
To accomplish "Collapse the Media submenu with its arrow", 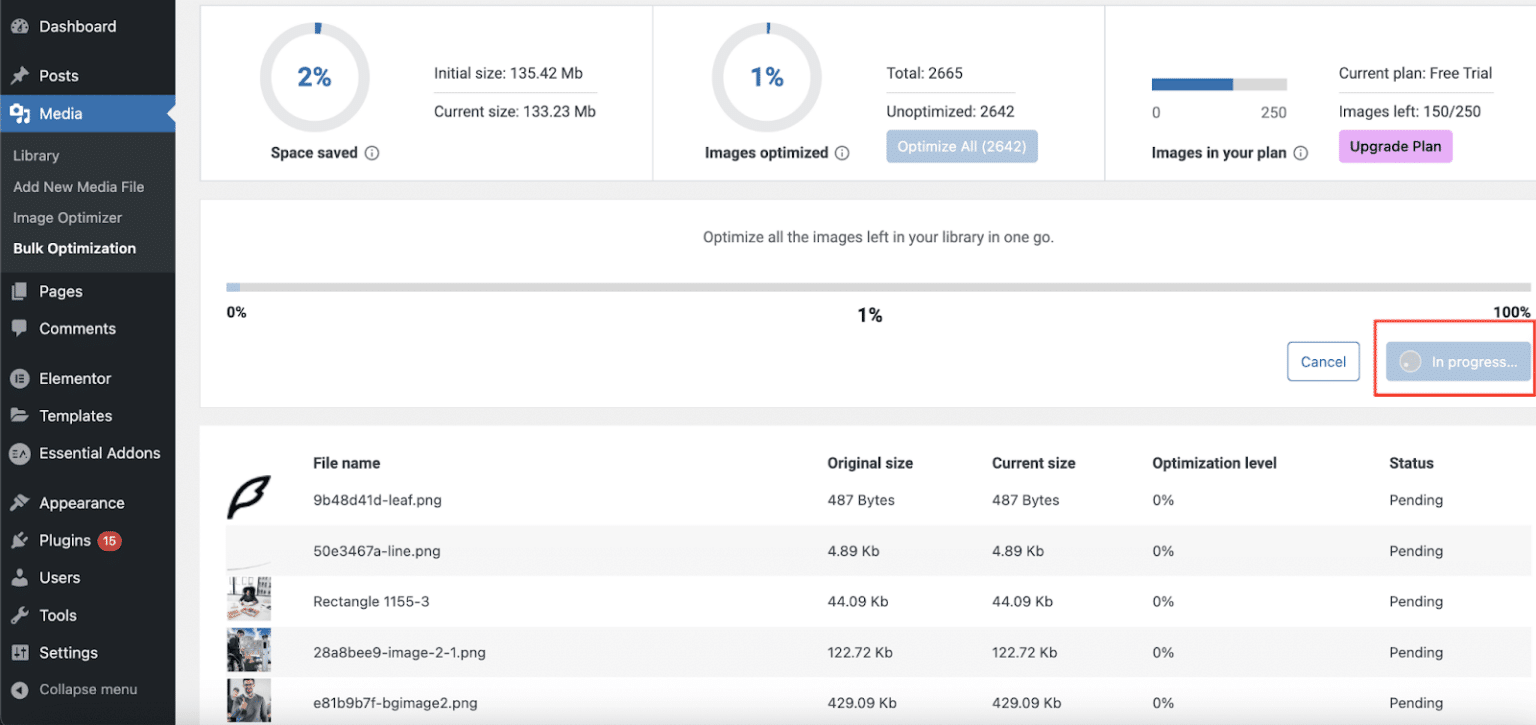I will pos(170,113).
